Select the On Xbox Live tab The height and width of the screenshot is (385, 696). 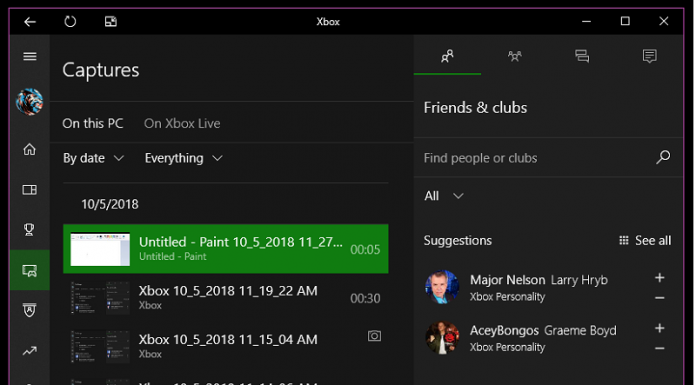(x=182, y=123)
